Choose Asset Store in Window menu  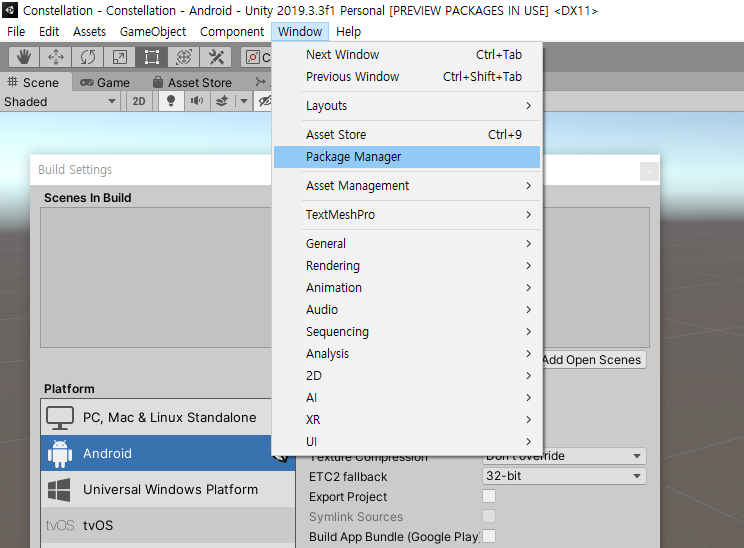tap(407, 135)
